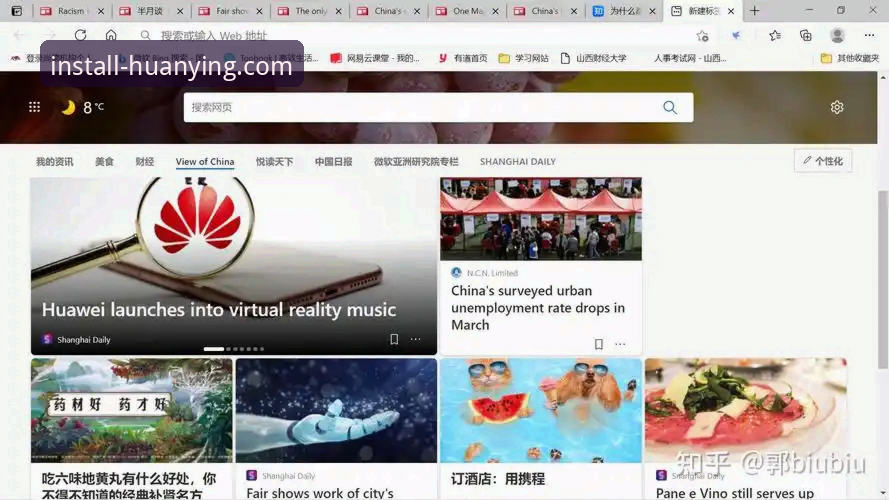Bookmark the China unemployment rate article
The height and width of the screenshot is (500, 889).
(599, 344)
